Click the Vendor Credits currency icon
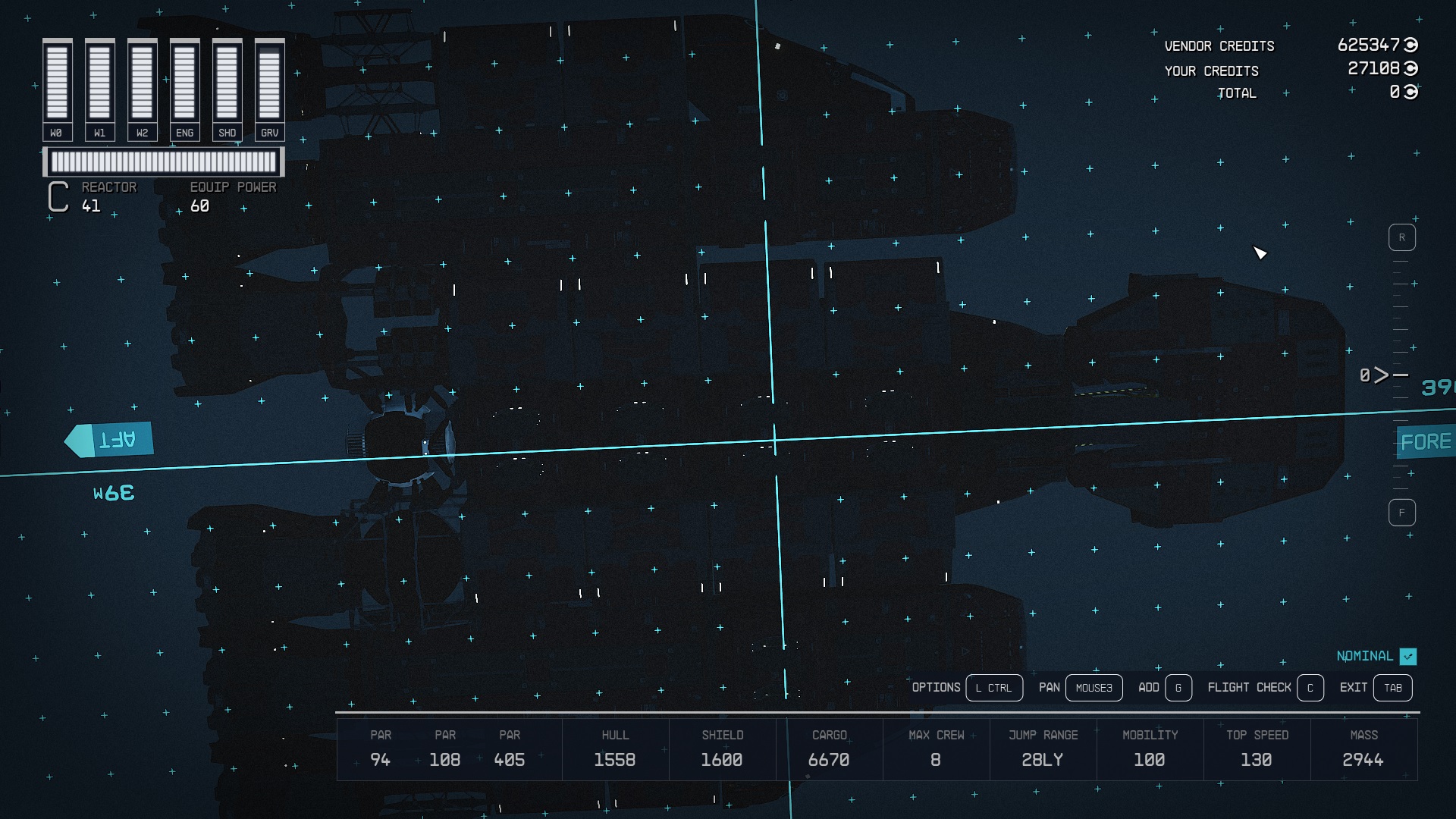 pyautogui.click(x=1410, y=45)
